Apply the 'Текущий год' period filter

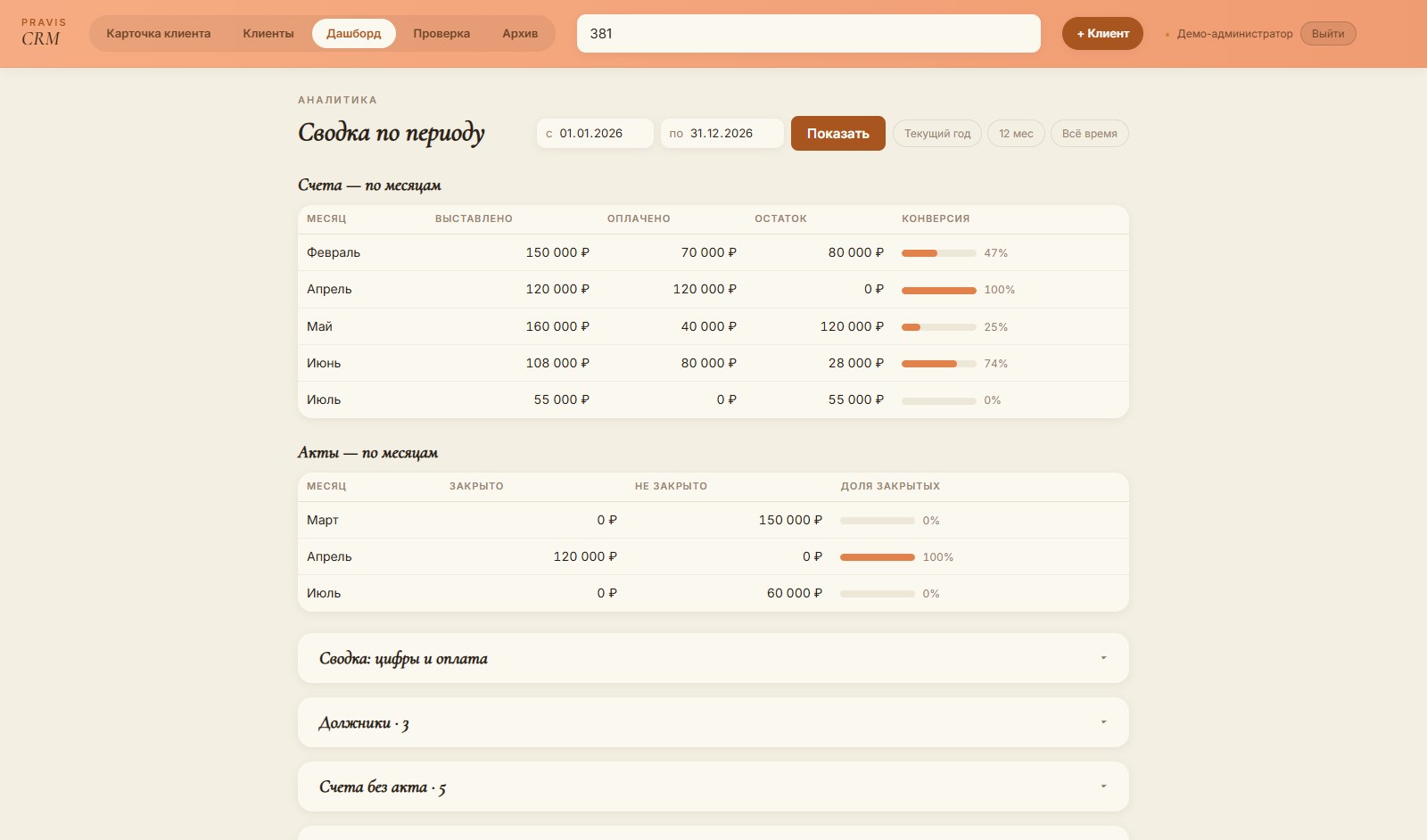point(937,134)
